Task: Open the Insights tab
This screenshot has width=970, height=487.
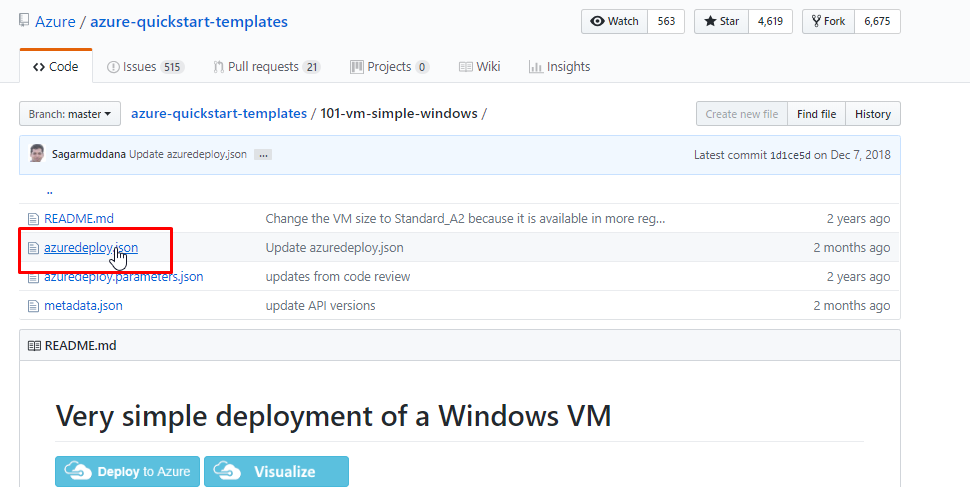Action: click(559, 67)
